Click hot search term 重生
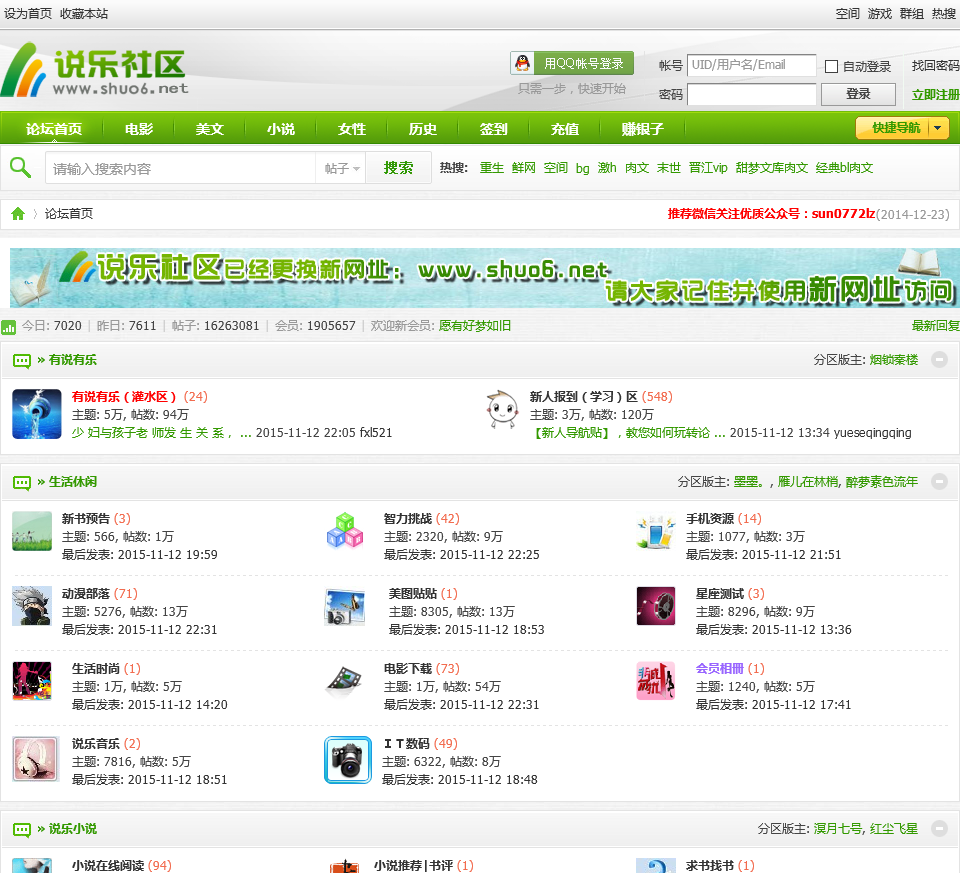 pyautogui.click(x=492, y=168)
